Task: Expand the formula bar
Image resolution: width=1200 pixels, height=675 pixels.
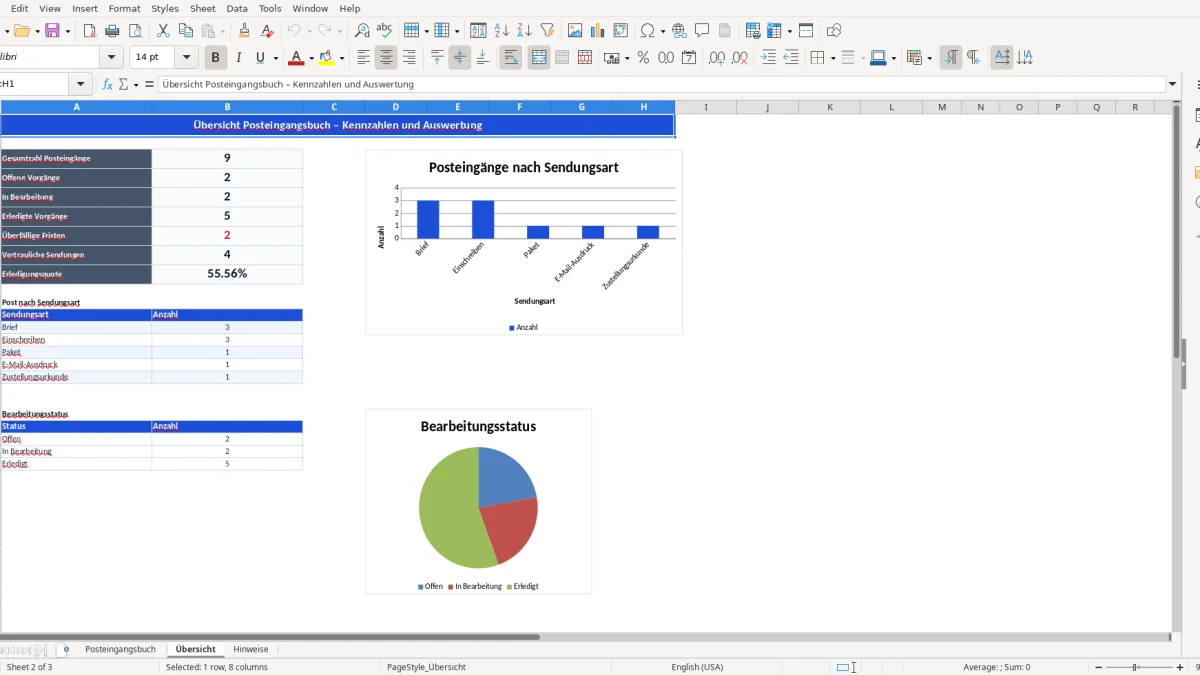Action: (1173, 85)
